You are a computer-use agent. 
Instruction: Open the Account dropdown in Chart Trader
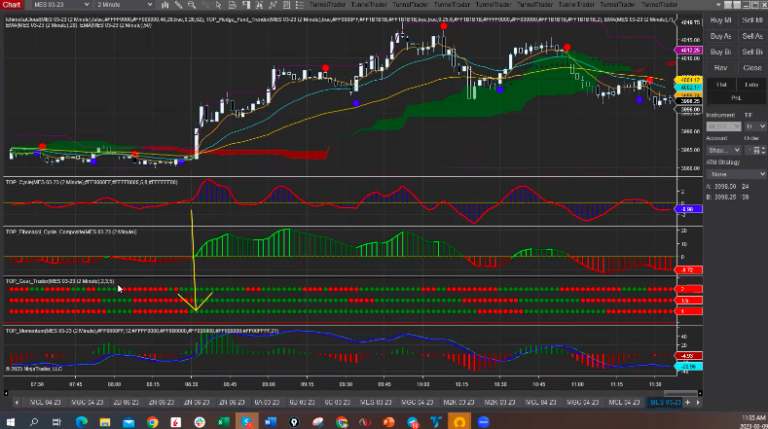(x=724, y=151)
